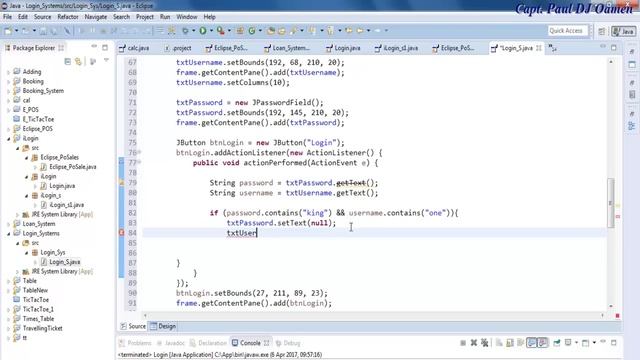Select the TravellingTicket project
This screenshot has width=640, height=360.
point(42,329)
